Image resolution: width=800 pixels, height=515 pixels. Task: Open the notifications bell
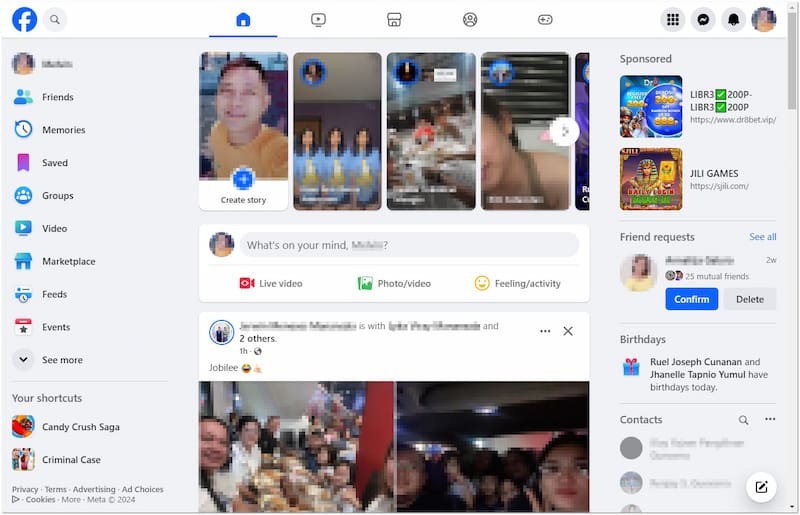pos(734,19)
